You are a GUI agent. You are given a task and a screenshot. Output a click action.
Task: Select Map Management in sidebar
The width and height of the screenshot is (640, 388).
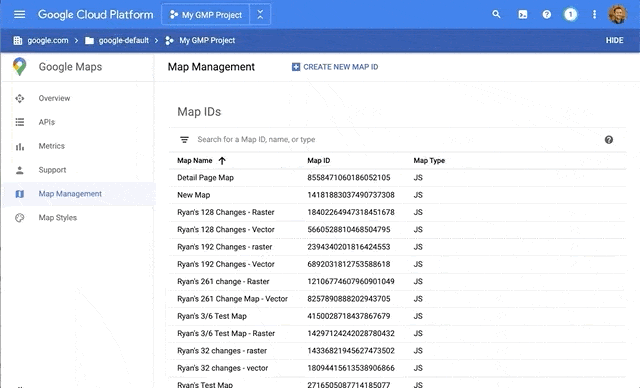pyautogui.click(x=70, y=194)
